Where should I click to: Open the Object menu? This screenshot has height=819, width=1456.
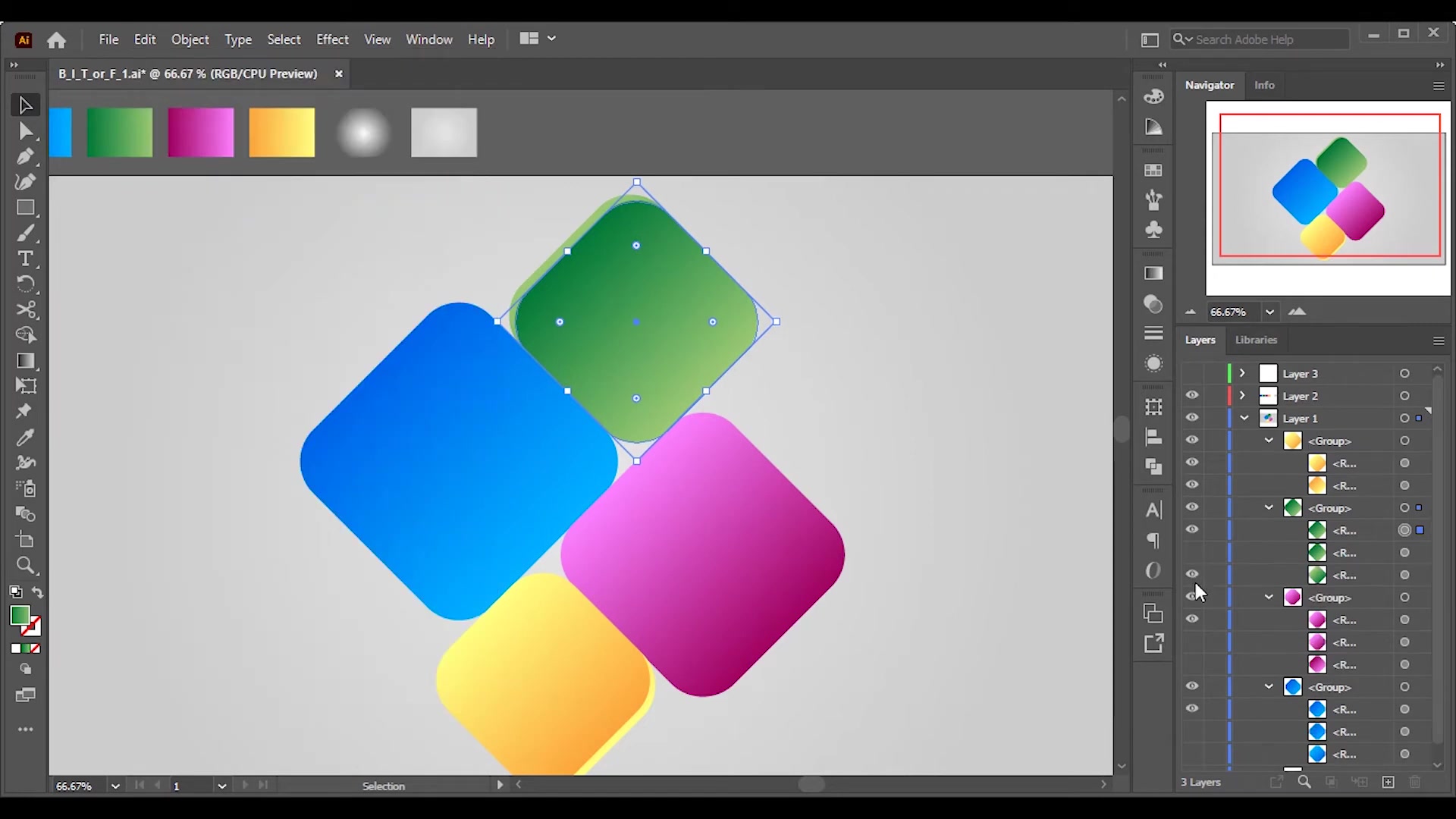pyautogui.click(x=190, y=39)
